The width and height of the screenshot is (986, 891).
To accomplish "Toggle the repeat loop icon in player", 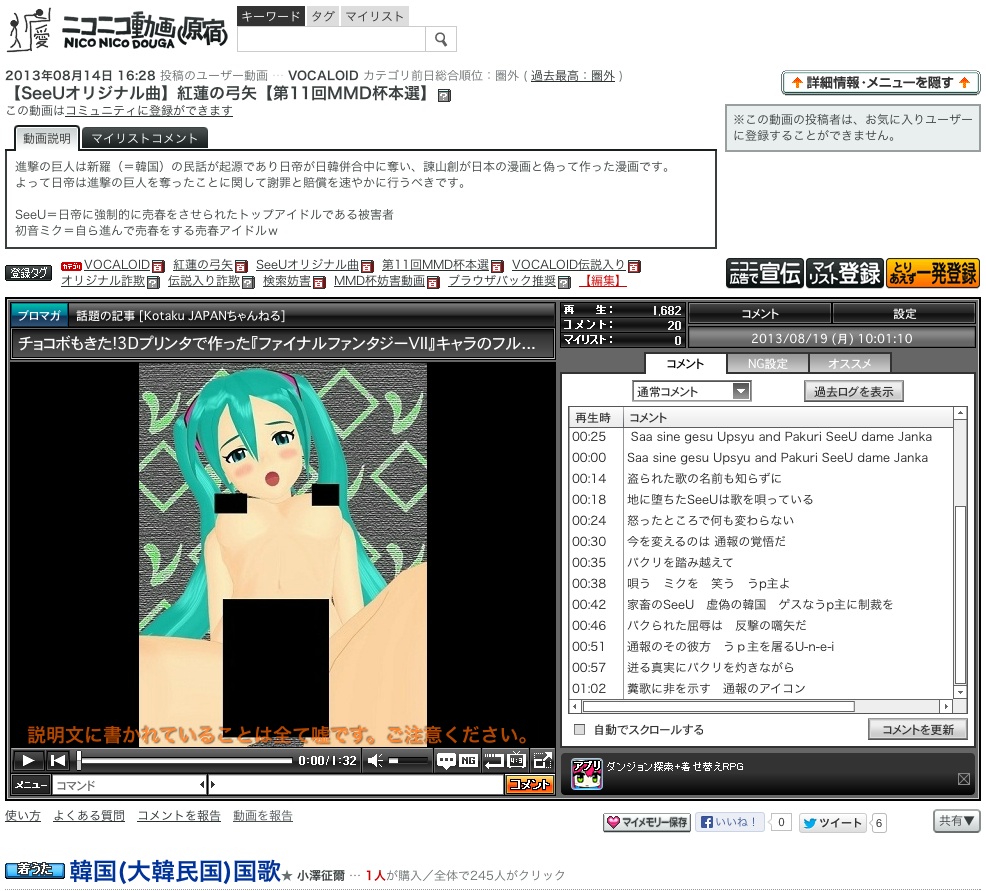I will coord(493,761).
